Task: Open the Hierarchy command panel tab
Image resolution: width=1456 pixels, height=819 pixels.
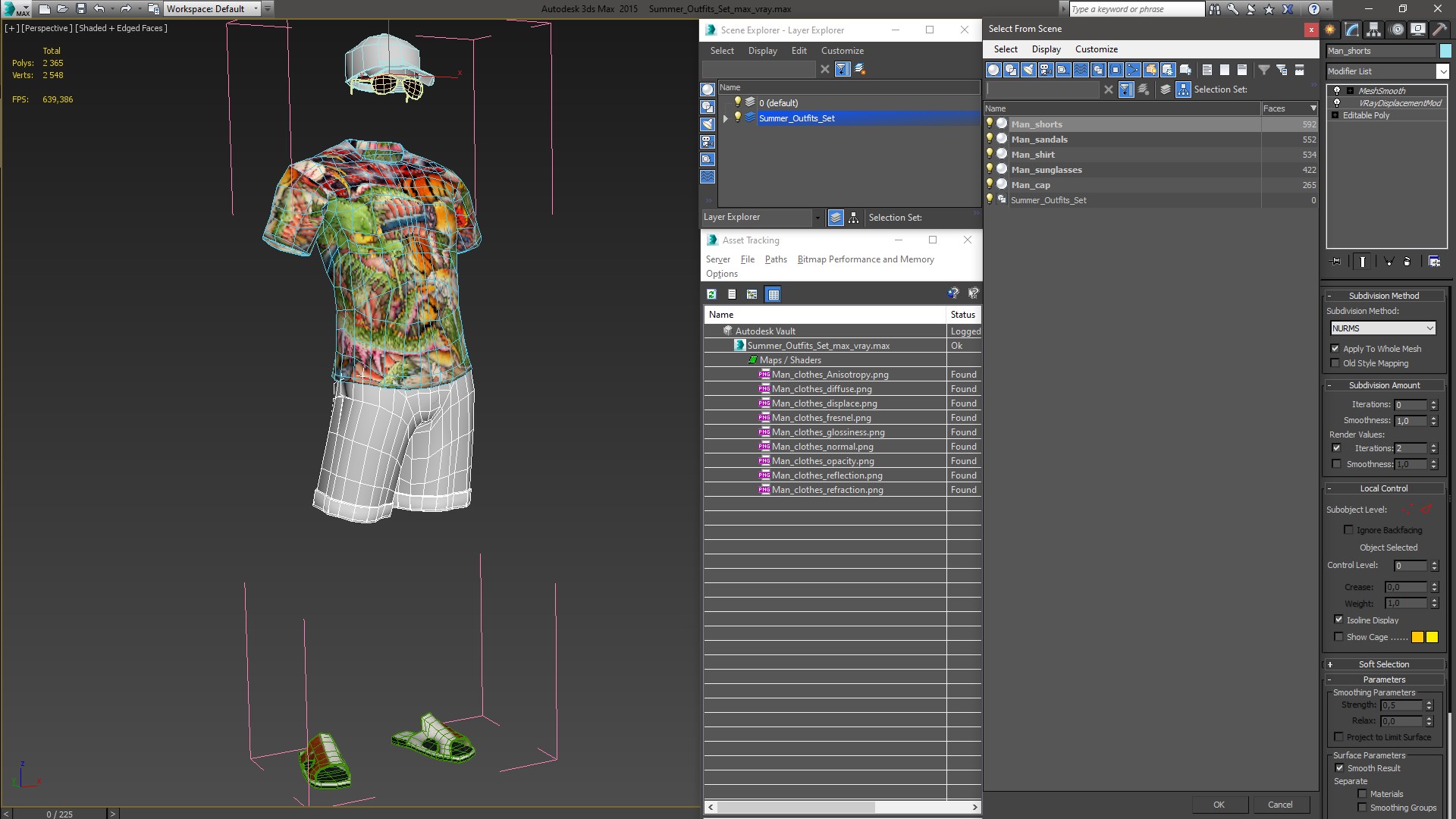Action: point(1373,30)
